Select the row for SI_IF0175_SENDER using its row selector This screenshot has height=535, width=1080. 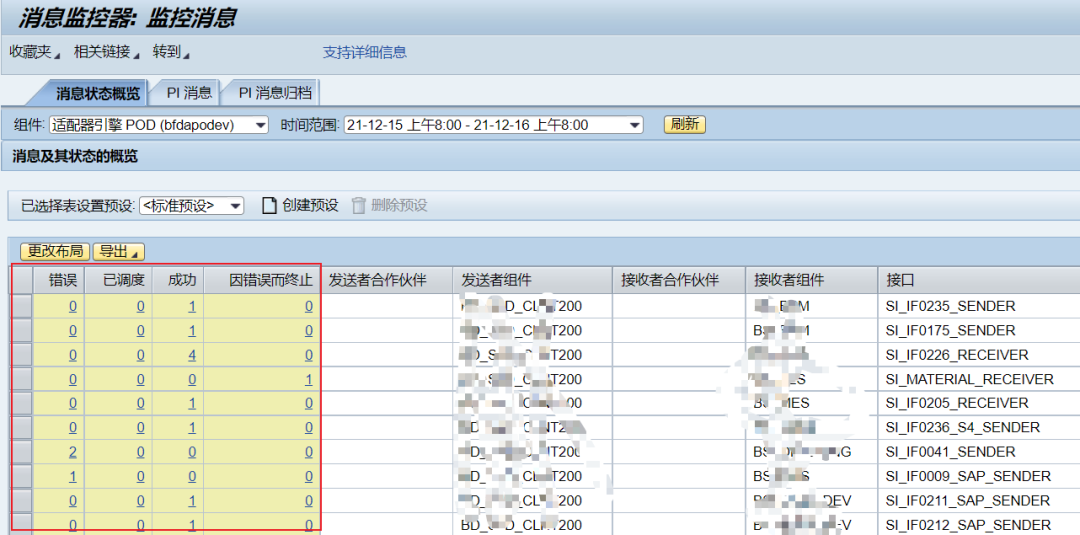[x=22, y=331]
